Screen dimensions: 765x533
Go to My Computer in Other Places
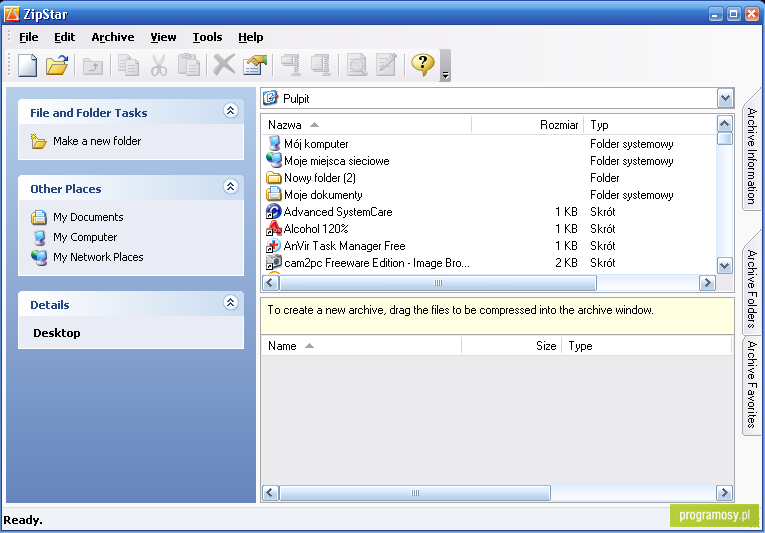pos(85,237)
